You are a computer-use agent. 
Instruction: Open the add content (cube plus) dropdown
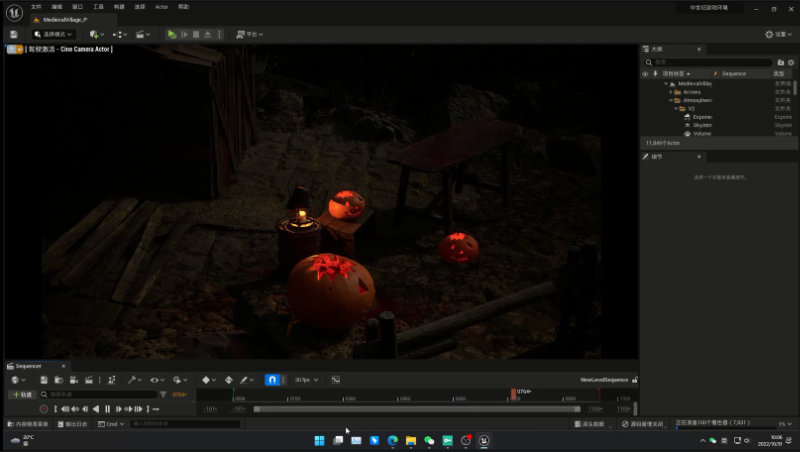96,34
